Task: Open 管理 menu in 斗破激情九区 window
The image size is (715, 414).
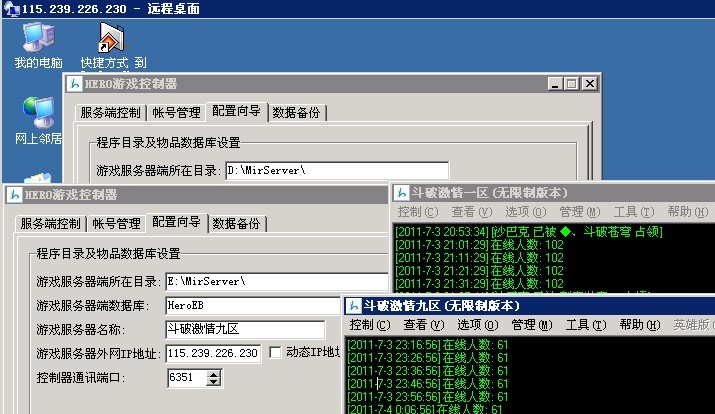Action: (x=531, y=325)
